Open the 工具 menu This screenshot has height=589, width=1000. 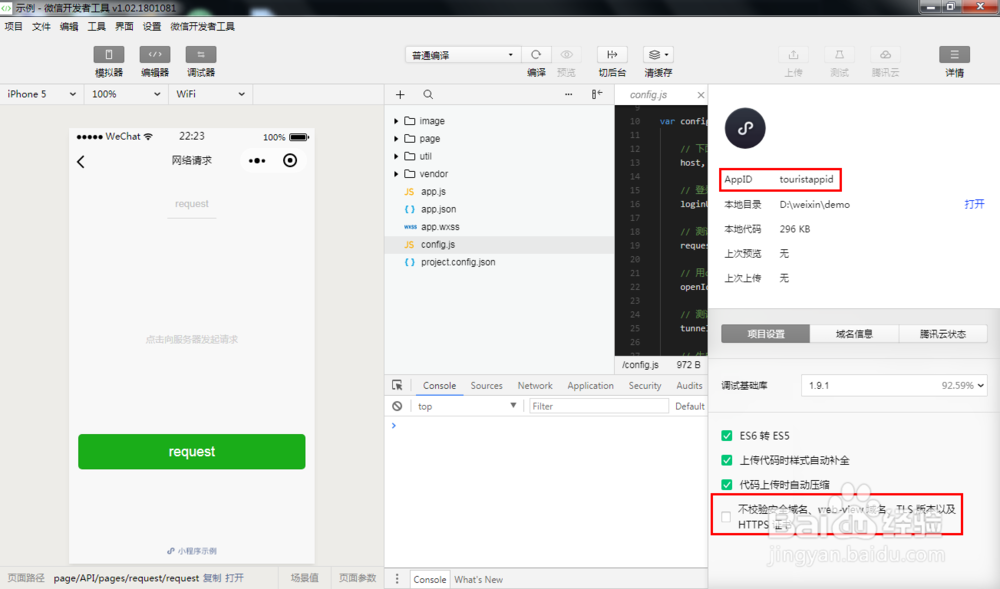(96, 26)
